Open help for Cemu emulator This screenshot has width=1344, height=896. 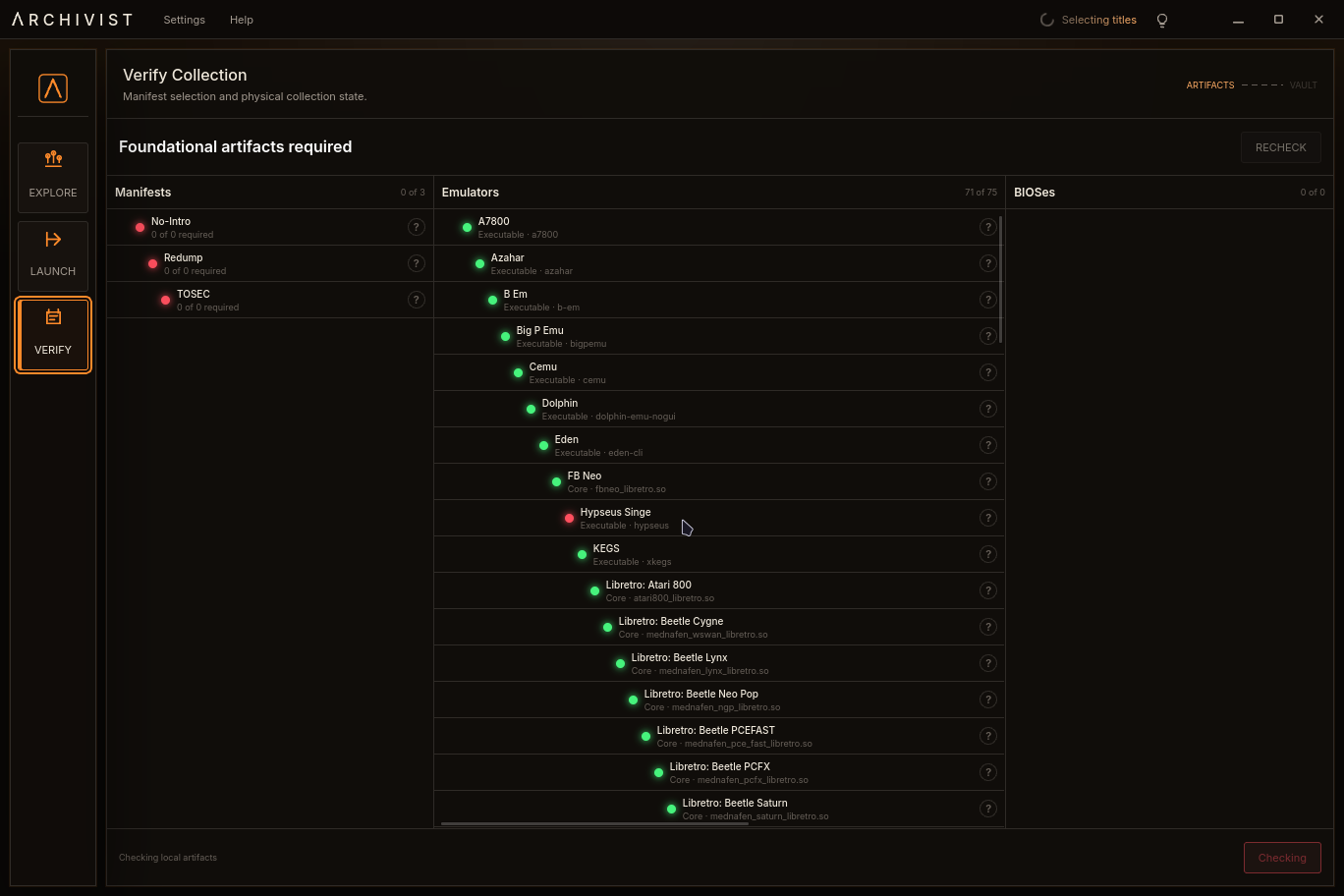click(x=988, y=372)
